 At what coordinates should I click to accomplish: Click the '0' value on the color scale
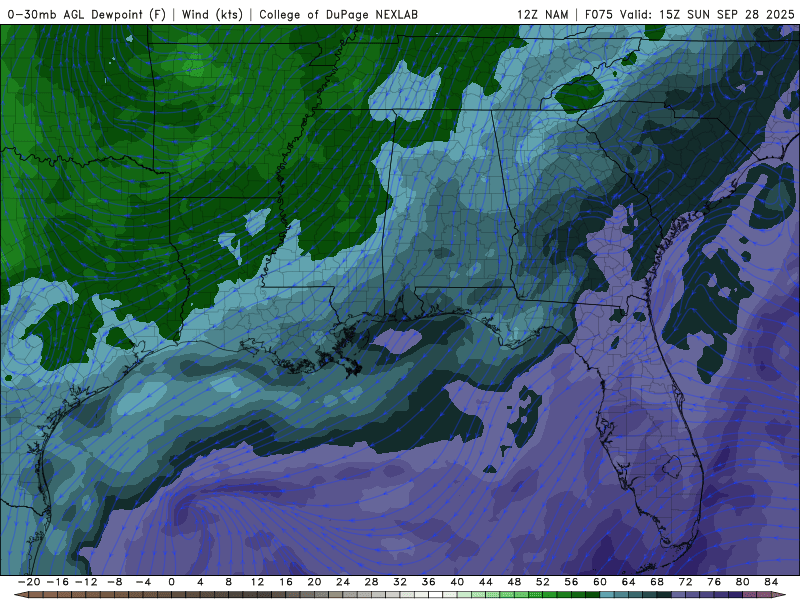click(x=171, y=582)
